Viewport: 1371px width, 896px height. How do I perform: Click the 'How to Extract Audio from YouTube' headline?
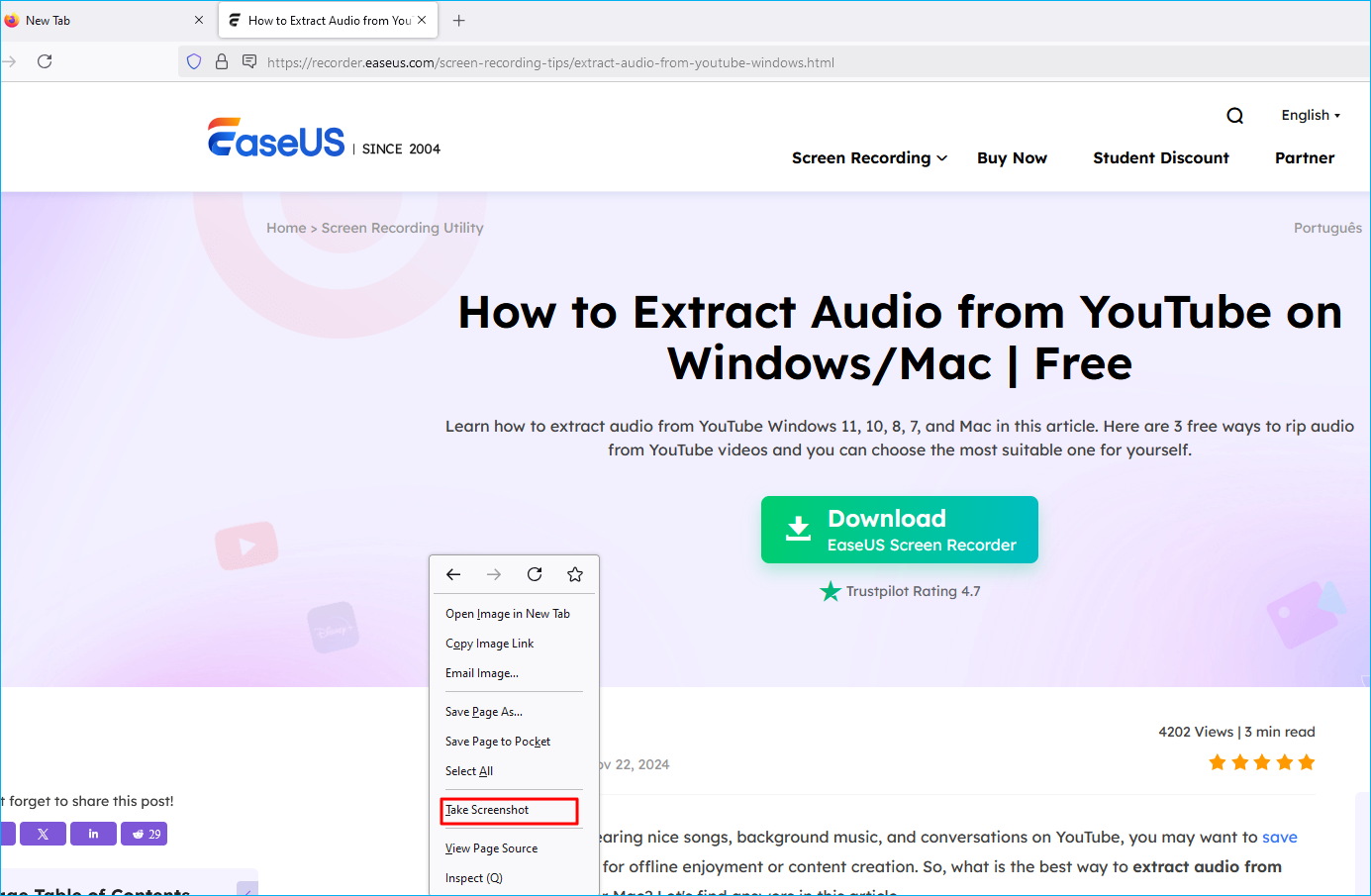tap(900, 338)
